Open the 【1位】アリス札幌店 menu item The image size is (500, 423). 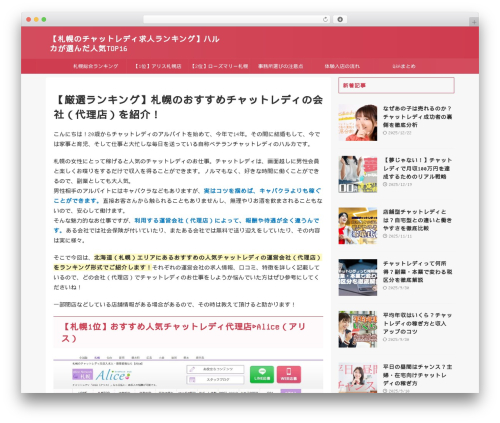pos(158,66)
